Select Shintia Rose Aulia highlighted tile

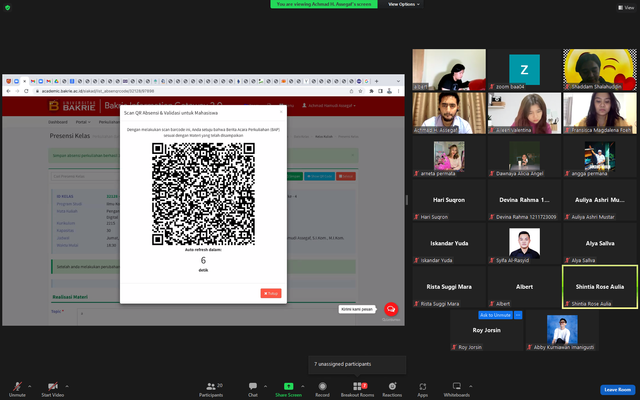click(600, 287)
